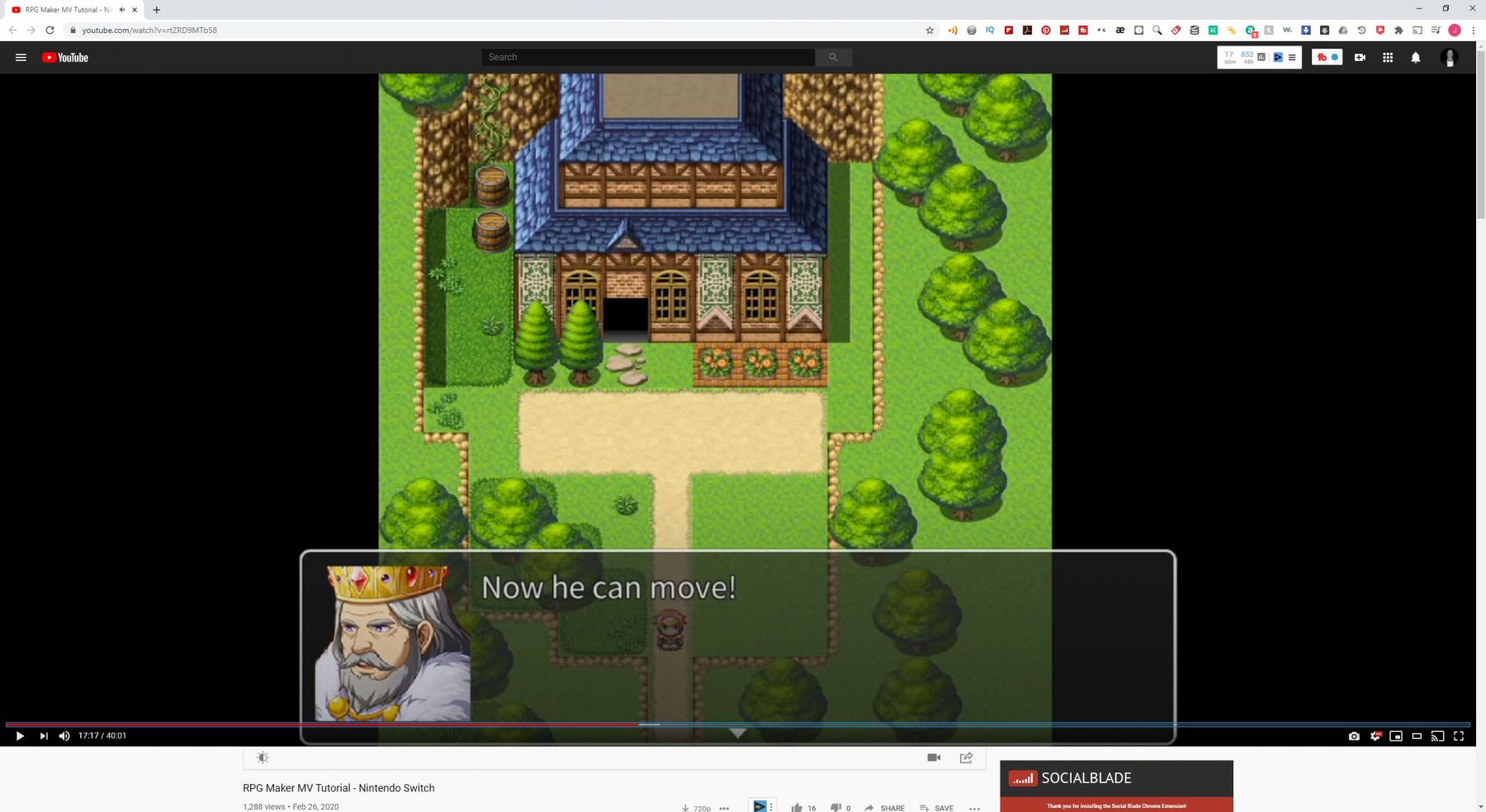Like the video with thumbs up
1486x812 pixels.
[x=797, y=808]
